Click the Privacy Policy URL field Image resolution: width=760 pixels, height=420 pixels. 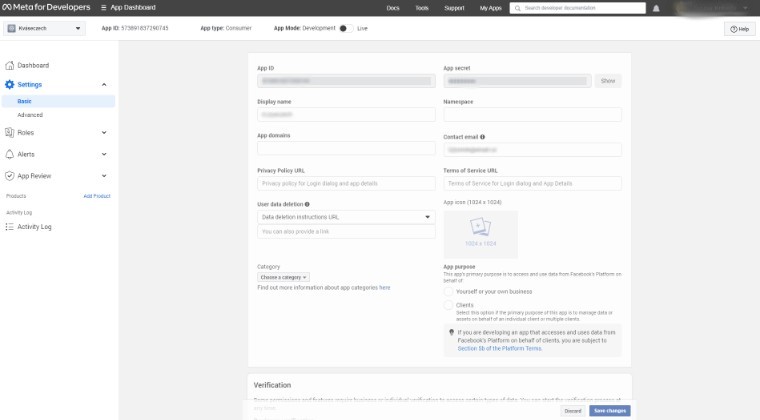tap(346, 184)
